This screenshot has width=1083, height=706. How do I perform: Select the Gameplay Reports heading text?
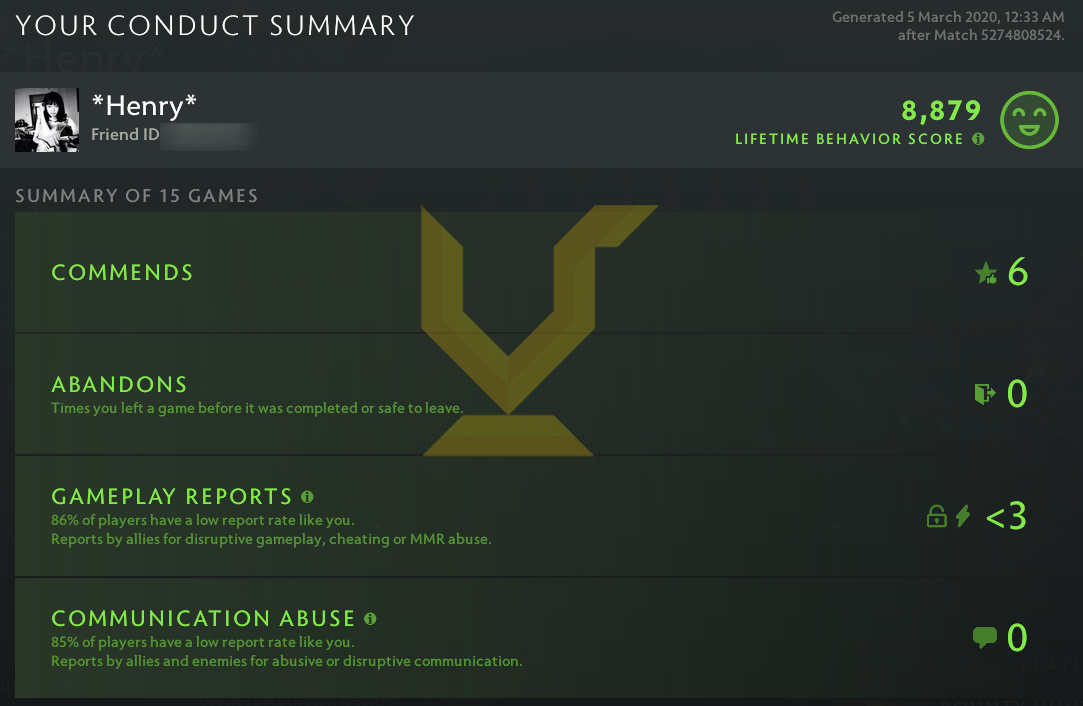171,497
